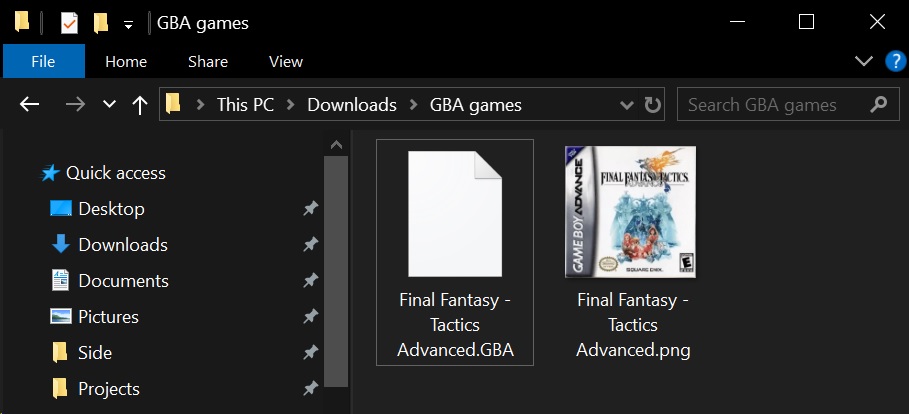Image resolution: width=909 pixels, height=414 pixels.
Task: Switch to the Home ribbon tab
Action: tap(126, 61)
